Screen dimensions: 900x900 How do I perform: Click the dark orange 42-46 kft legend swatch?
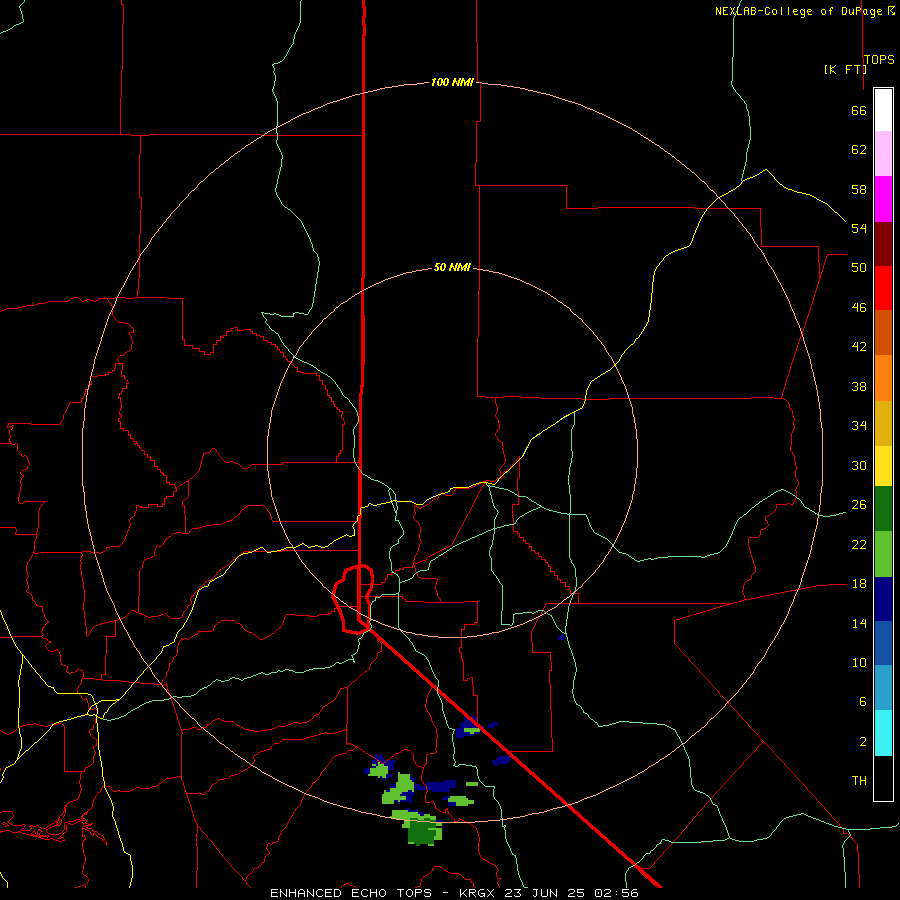click(883, 332)
